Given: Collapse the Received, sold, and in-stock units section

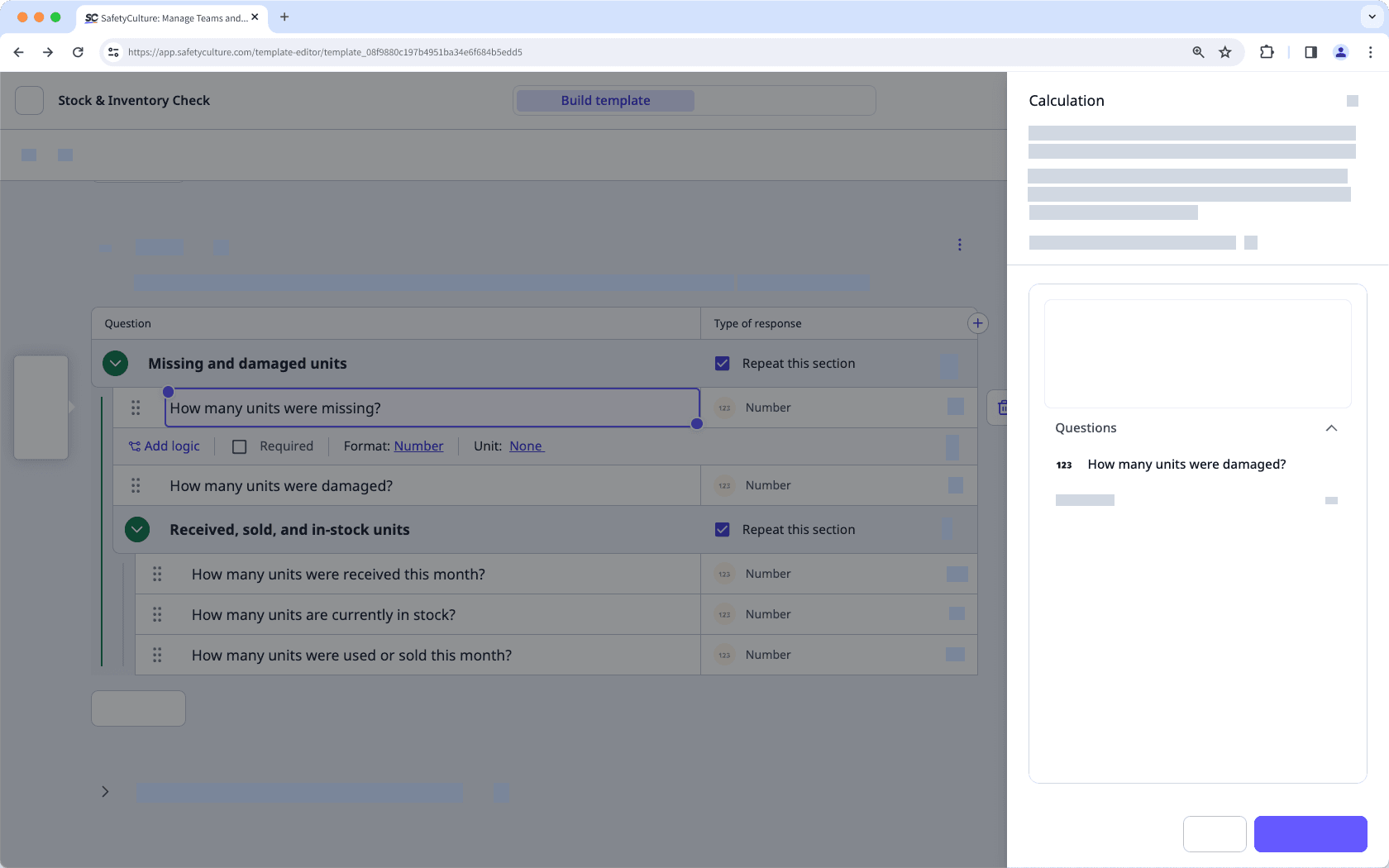Looking at the screenshot, I should pos(137,529).
